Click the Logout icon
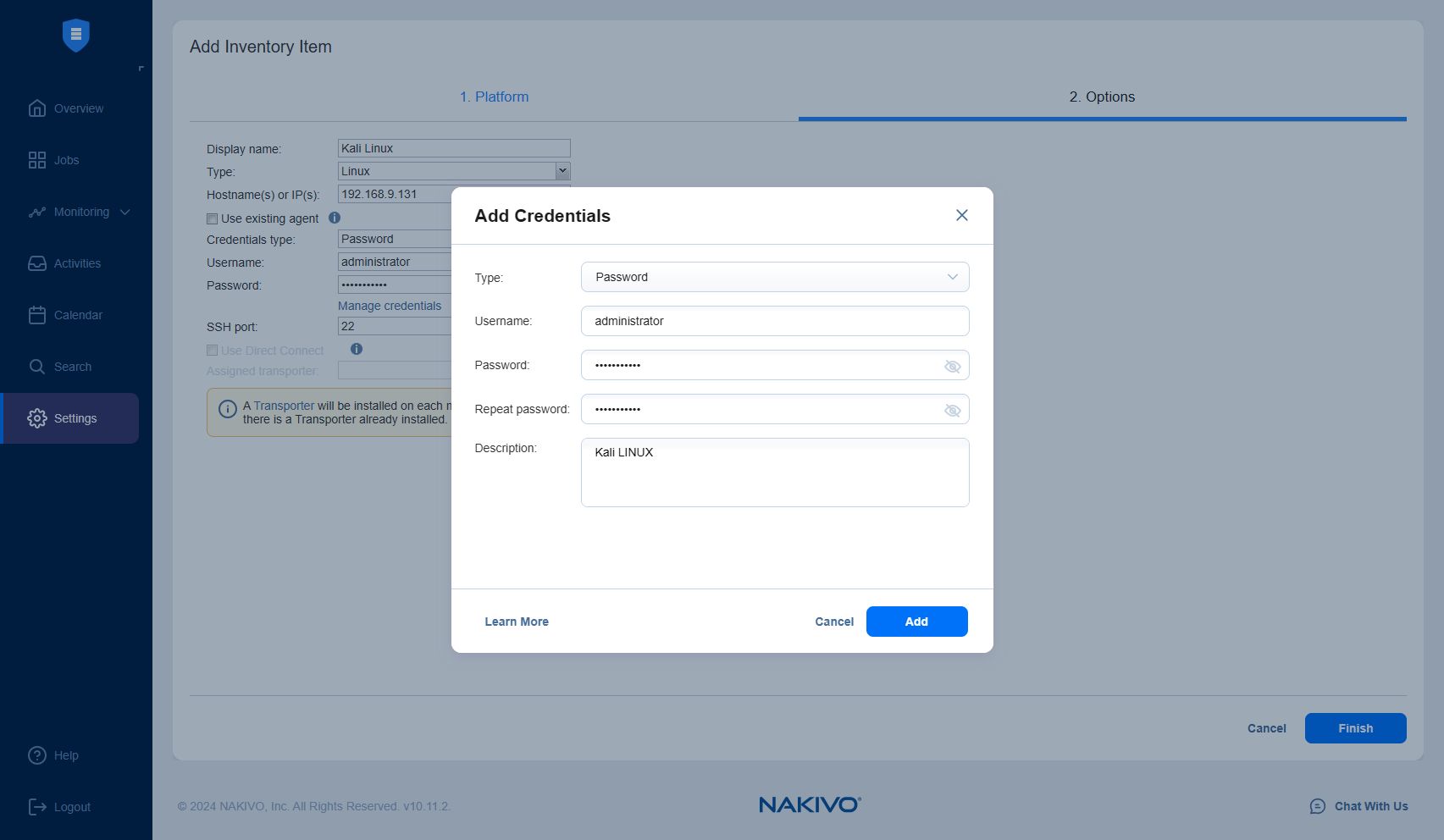Screen dimensions: 1444x840 point(36,806)
